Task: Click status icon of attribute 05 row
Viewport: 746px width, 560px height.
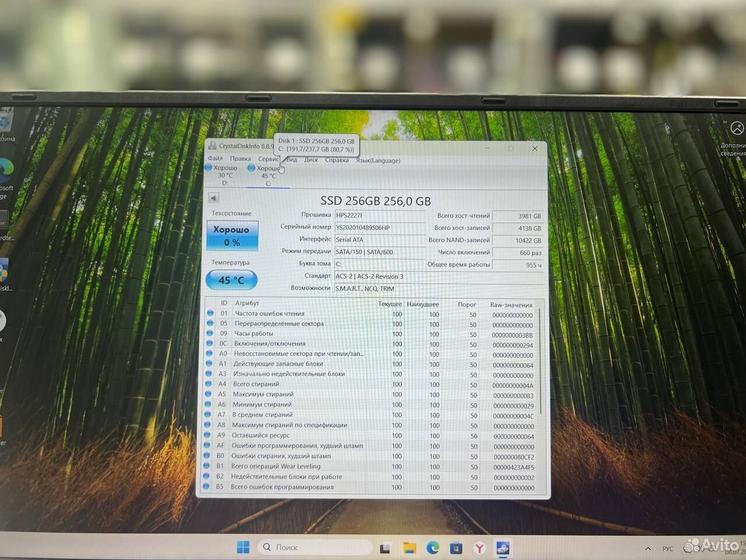Action: [x=210, y=323]
